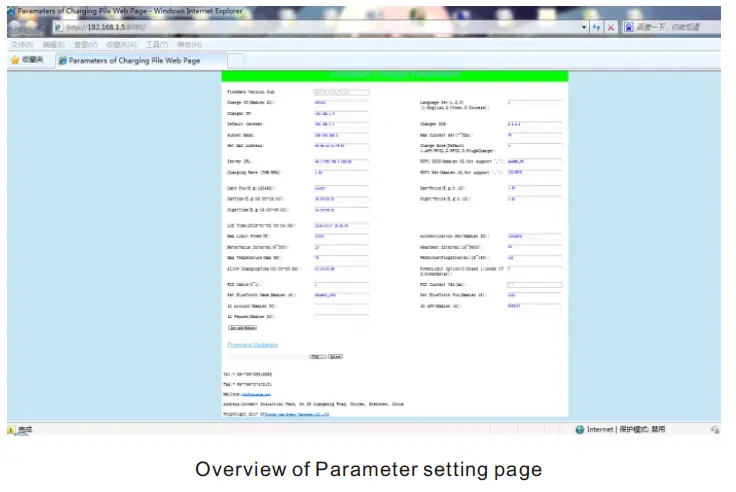The height and width of the screenshot is (492, 736).
Task: Click the Net MAC Address input field
Action: [341, 146]
